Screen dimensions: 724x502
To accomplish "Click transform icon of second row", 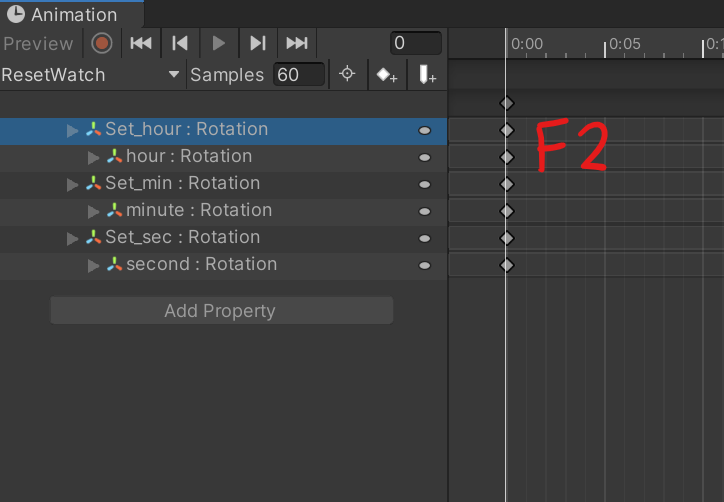I will point(114,264).
